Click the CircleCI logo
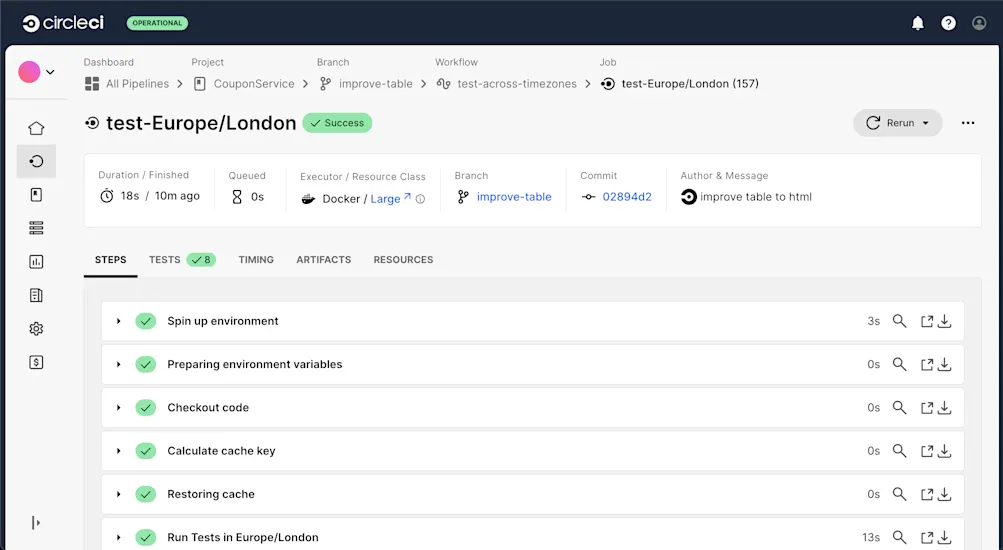1003x550 pixels. [63, 24]
